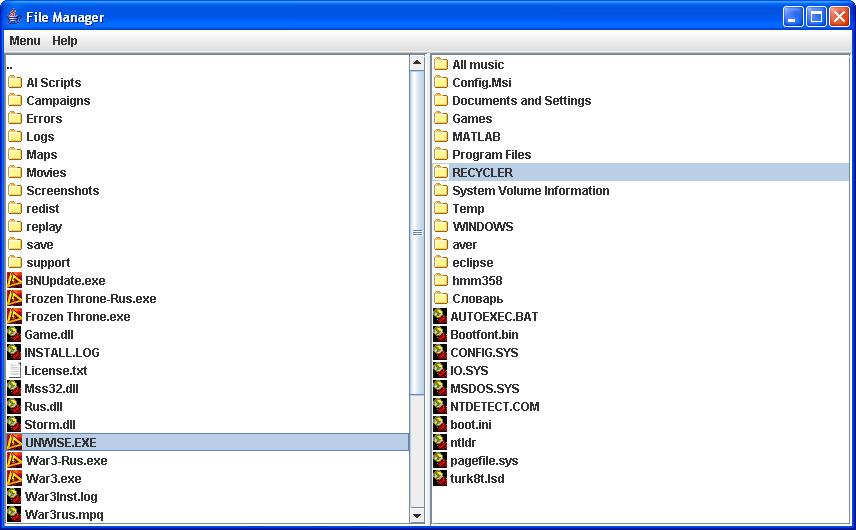The height and width of the screenshot is (530, 856).
Task: Go to parent directory via the '..' entry
Action: (9, 66)
